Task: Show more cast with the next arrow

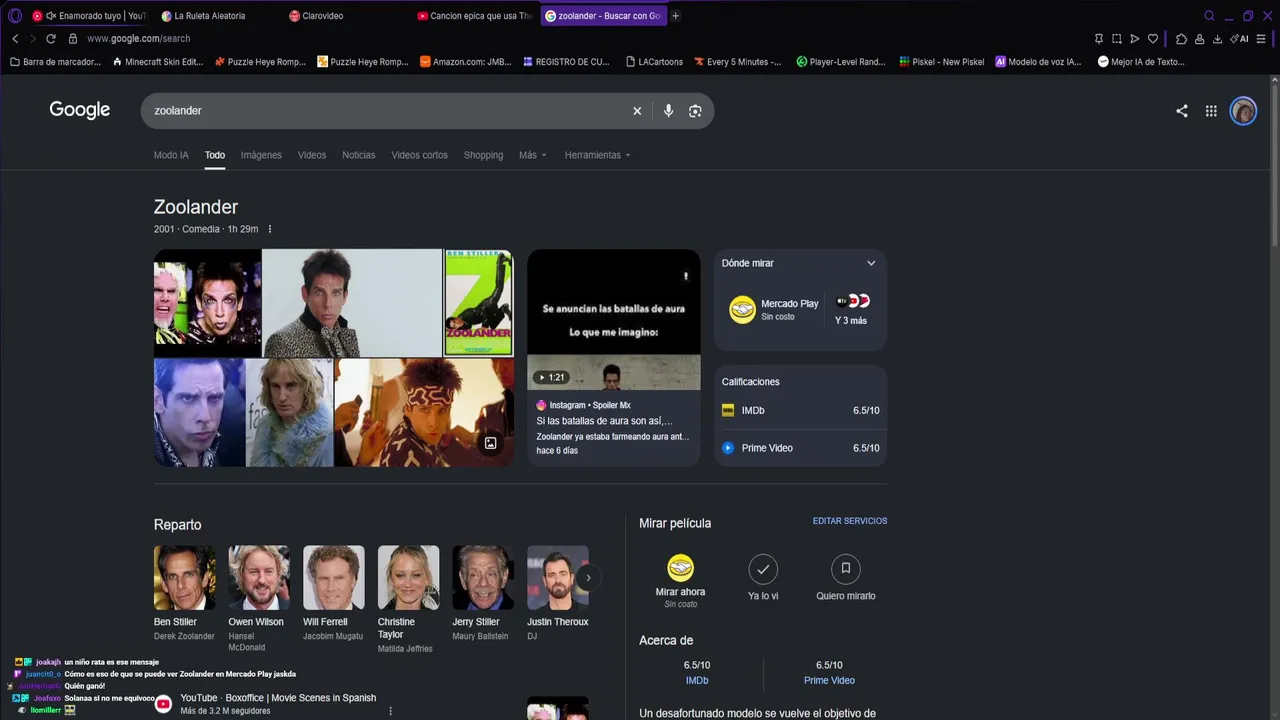Action: (x=588, y=577)
